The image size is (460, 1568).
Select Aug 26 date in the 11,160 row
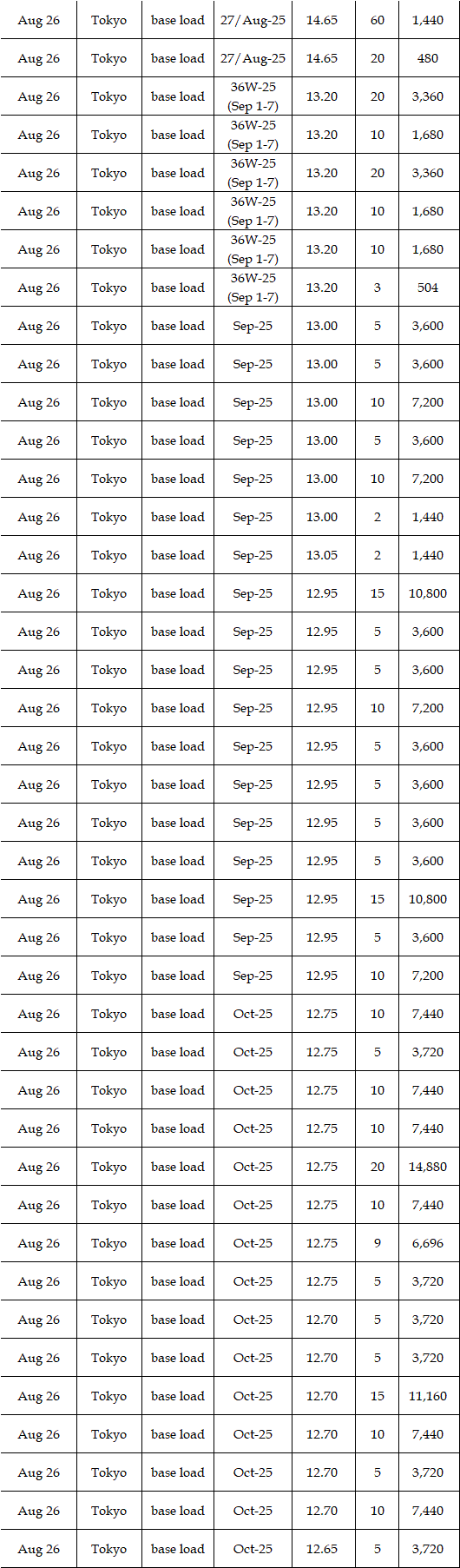tap(38, 1396)
